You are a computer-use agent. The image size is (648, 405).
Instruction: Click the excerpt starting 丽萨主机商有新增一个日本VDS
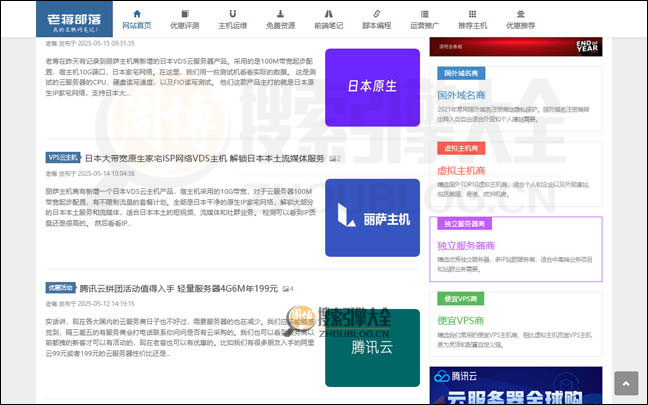(x=181, y=207)
